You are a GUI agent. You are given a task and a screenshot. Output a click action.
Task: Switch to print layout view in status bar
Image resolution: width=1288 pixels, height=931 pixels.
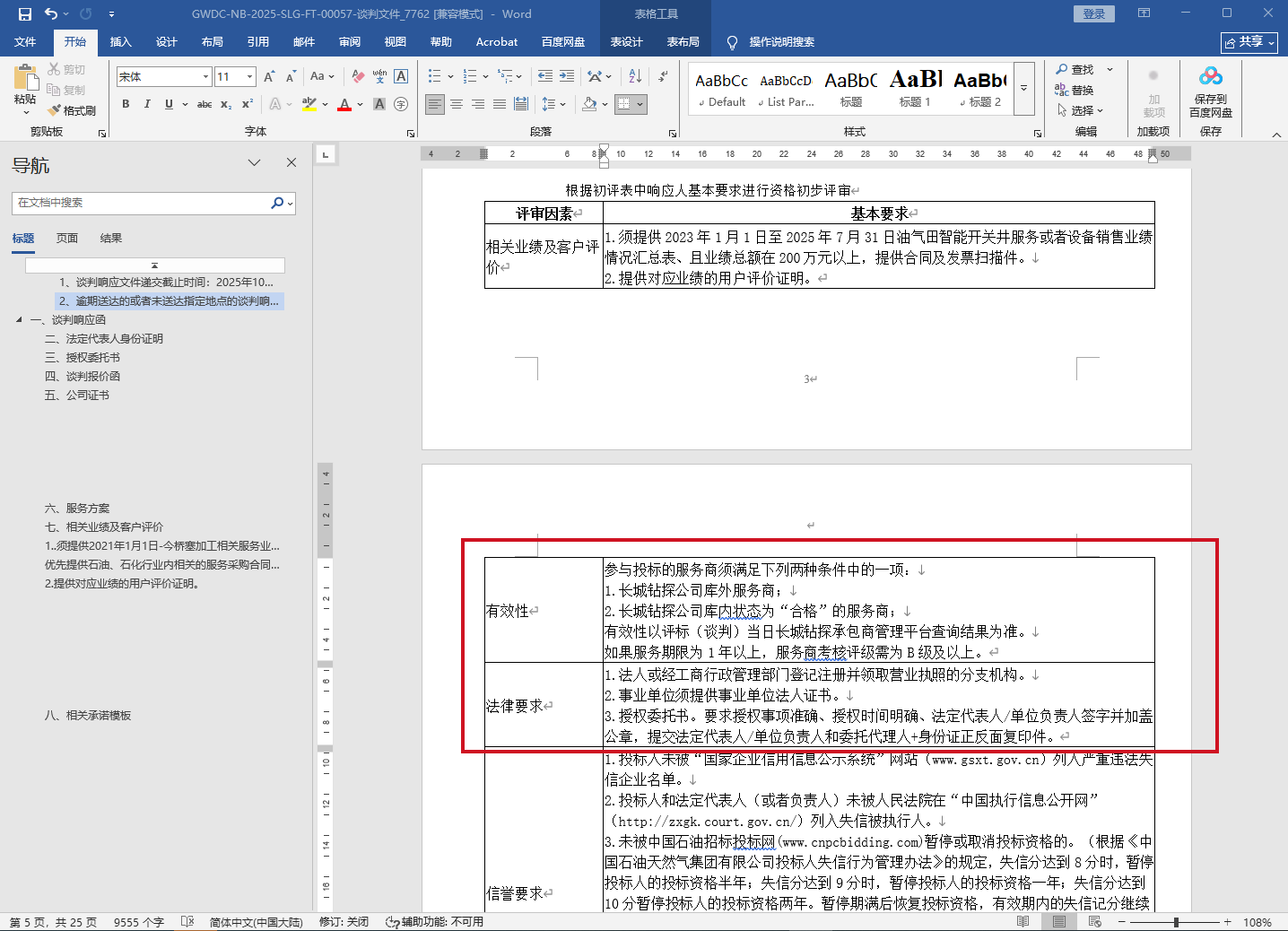pos(1059,922)
